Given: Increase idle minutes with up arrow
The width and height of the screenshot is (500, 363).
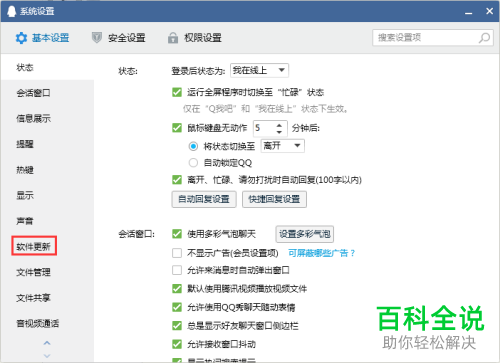Looking at the screenshot, I should (x=279, y=125).
